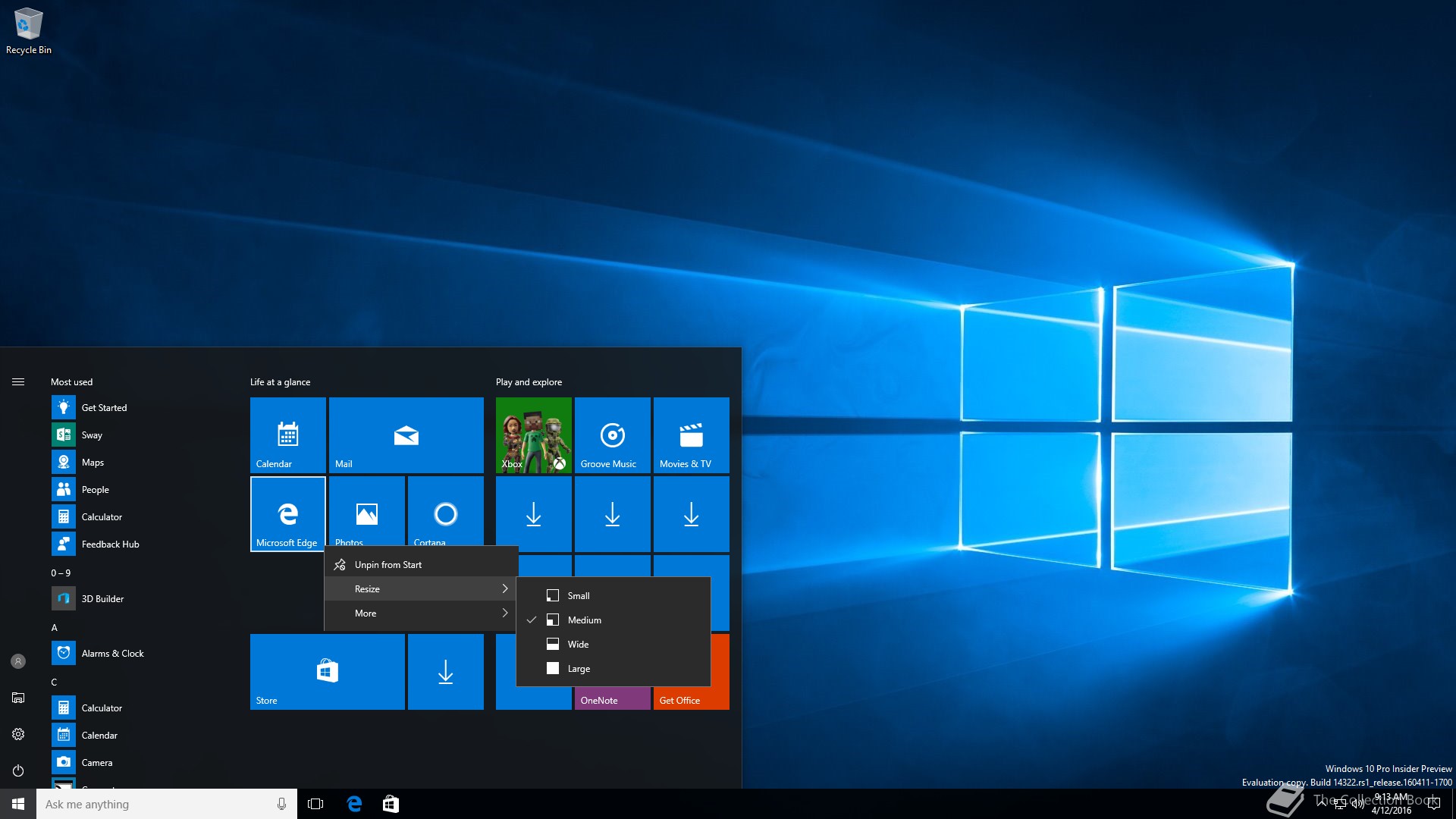Launch Edge from the taskbar
The image size is (1456, 819).
pyautogui.click(x=354, y=804)
